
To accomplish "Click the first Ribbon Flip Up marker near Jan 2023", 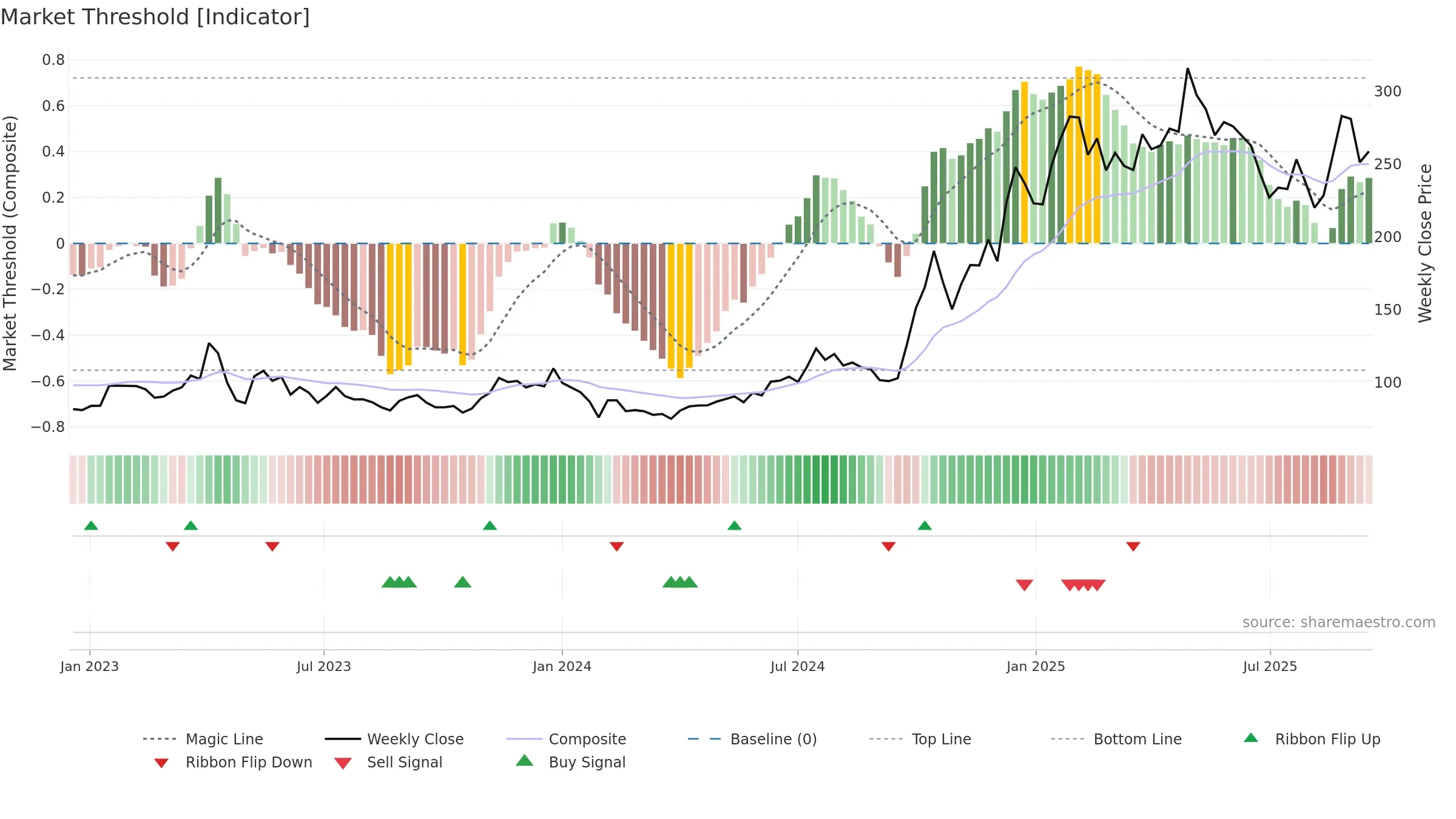I will (91, 525).
